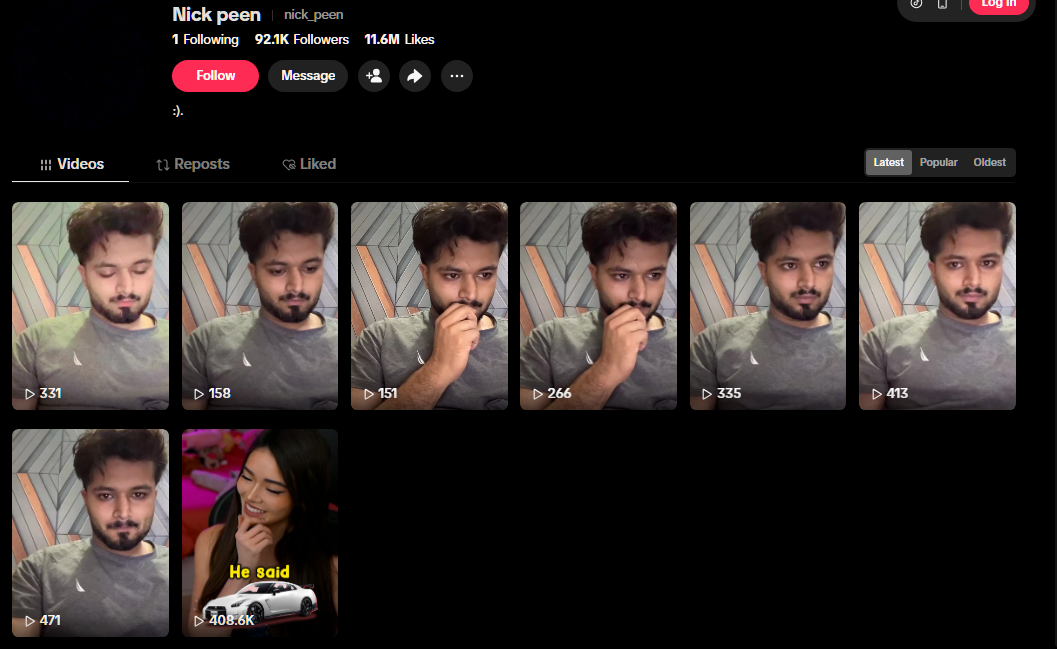Open the get-app phone icon
Screen dimensions: 1057x649
(942, 4)
